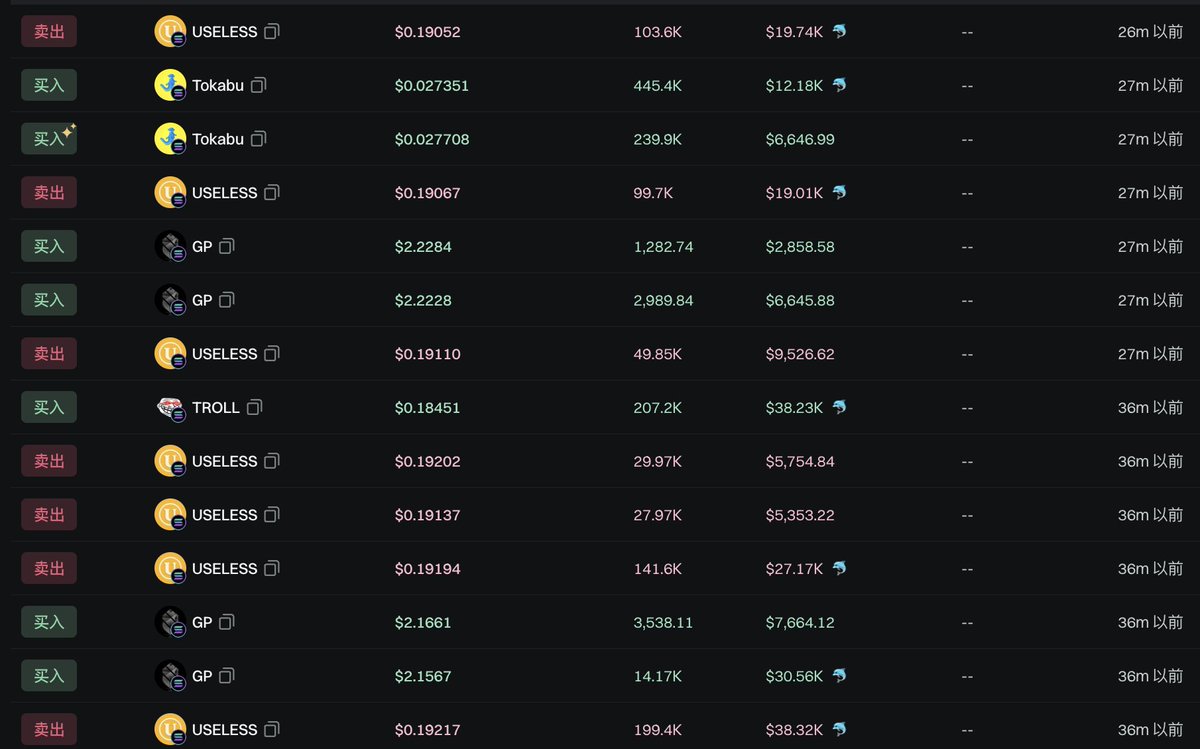
Task: Select value $2,858.58
Action: [800, 246]
